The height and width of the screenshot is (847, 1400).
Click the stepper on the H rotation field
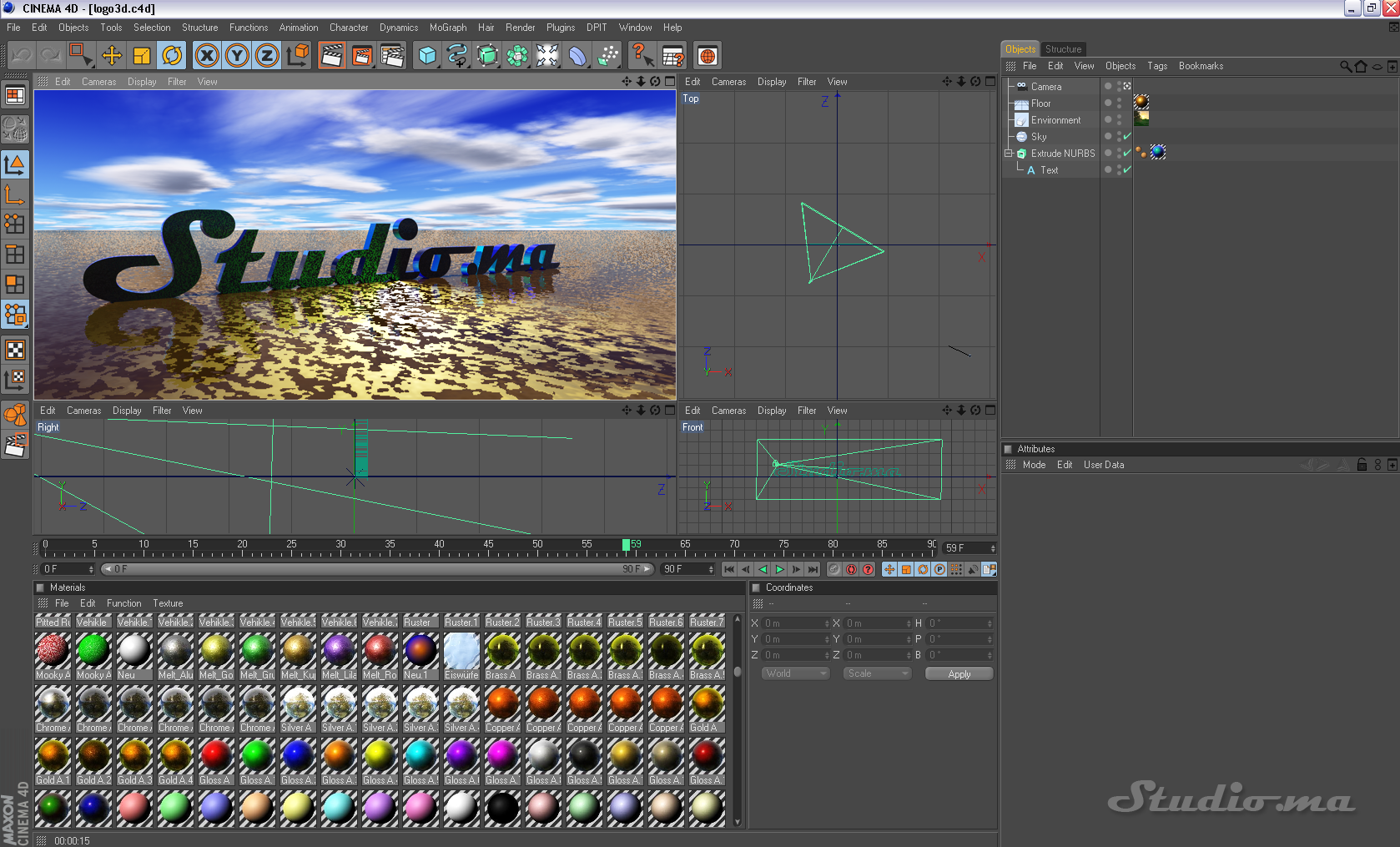pos(990,623)
